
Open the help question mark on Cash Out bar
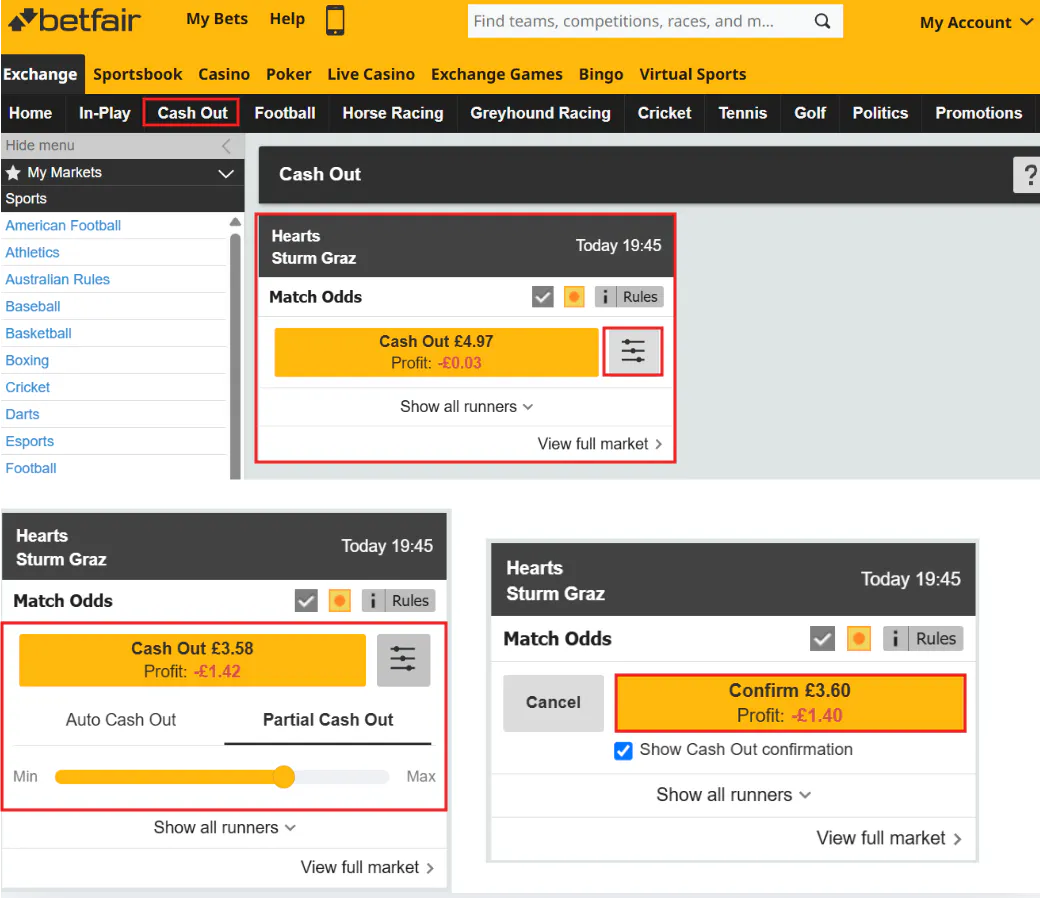pos(1027,174)
